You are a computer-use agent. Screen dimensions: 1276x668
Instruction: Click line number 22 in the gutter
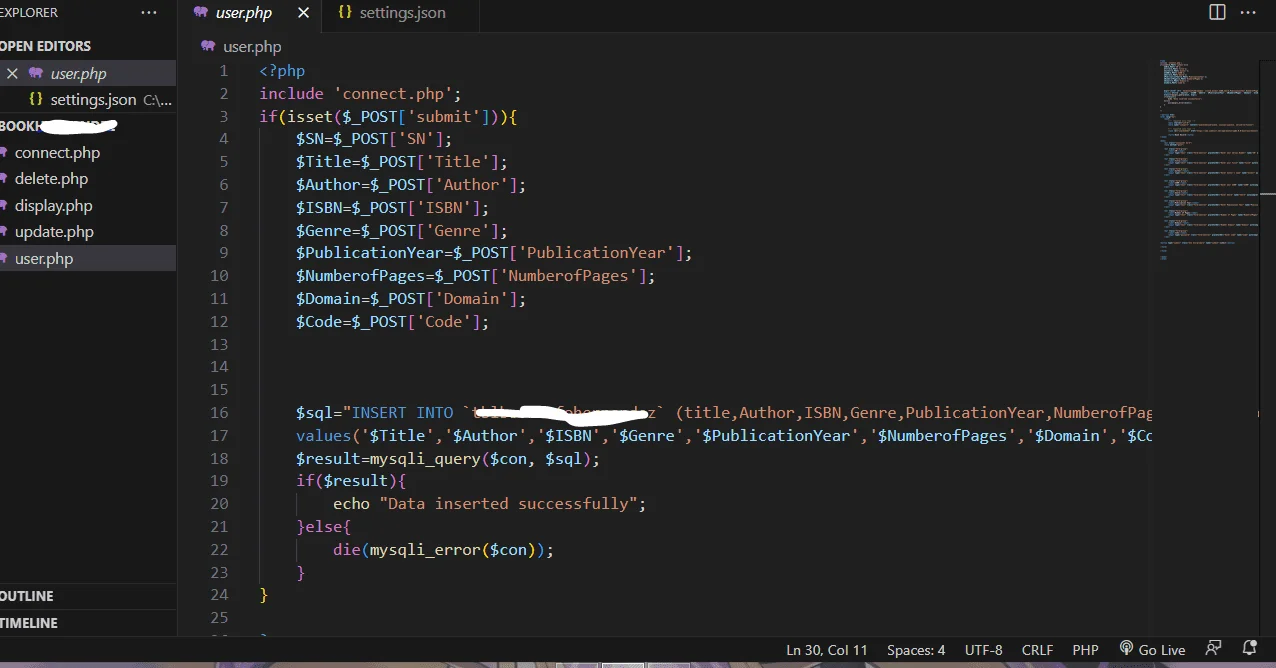click(220, 550)
